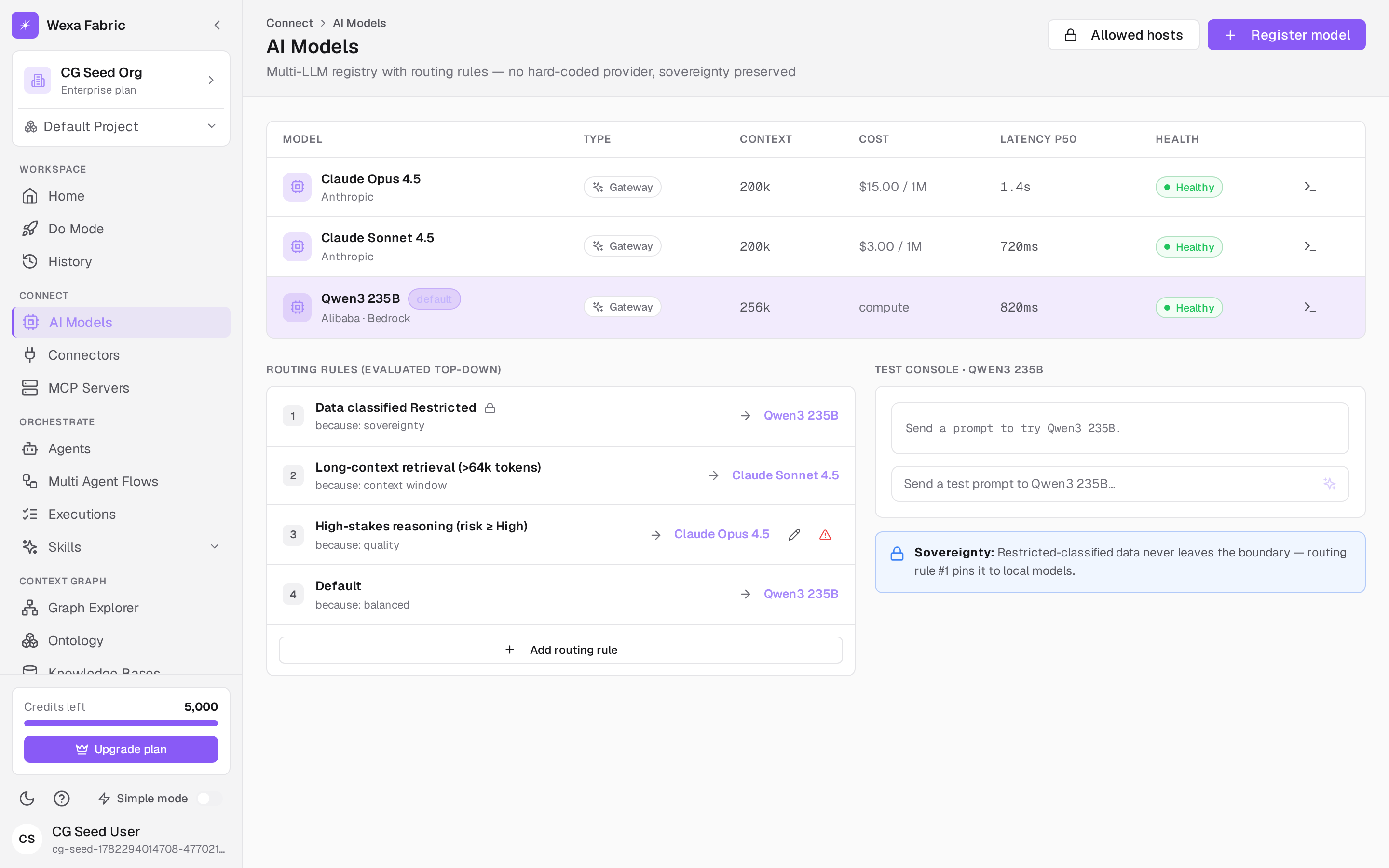The width and height of the screenshot is (1389, 868).
Task: Select AI Models in the sidebar
Action: point(121,322)
